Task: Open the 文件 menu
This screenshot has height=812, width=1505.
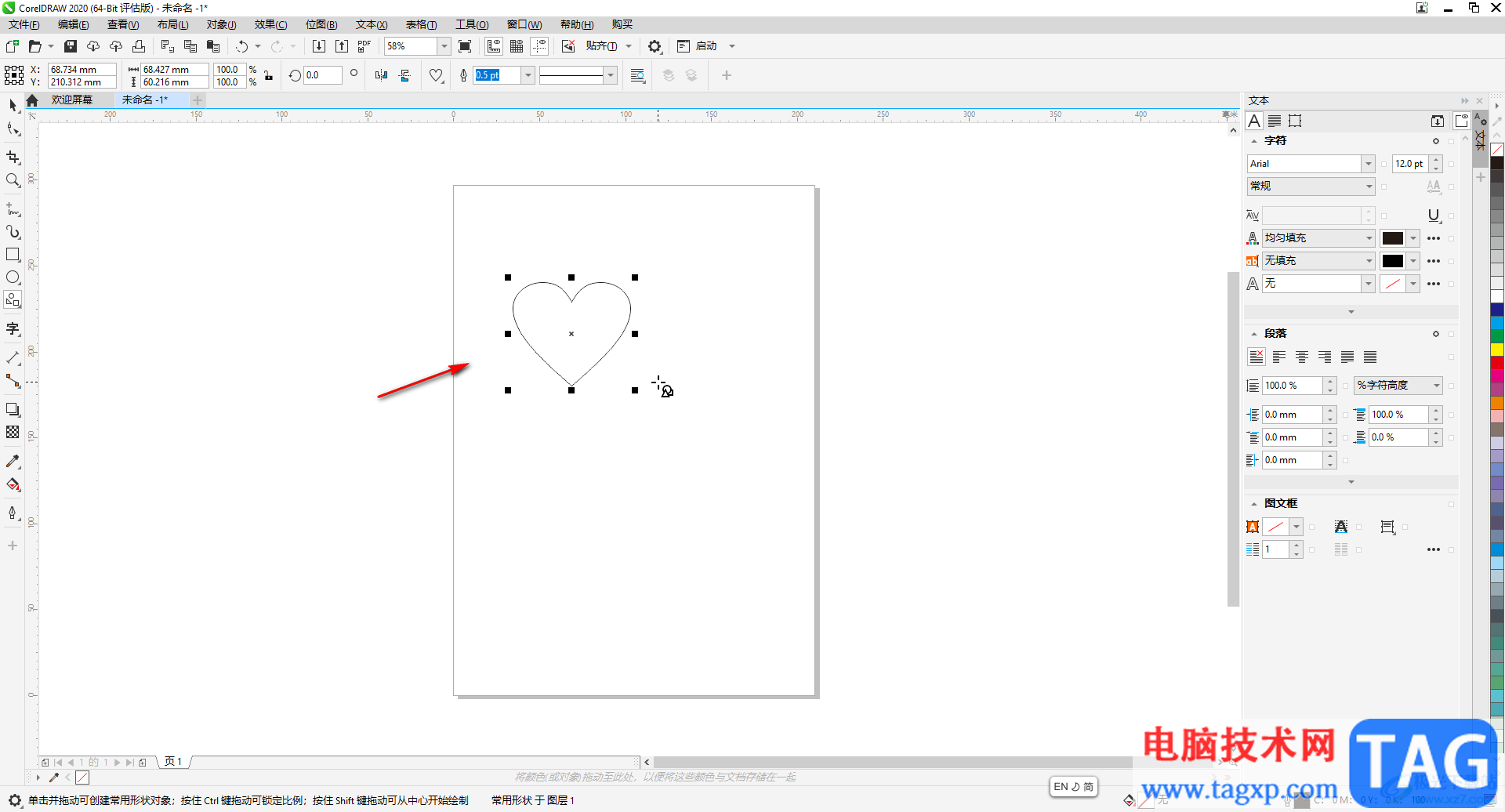Action: pyautogui.click(x=24, y=25)
